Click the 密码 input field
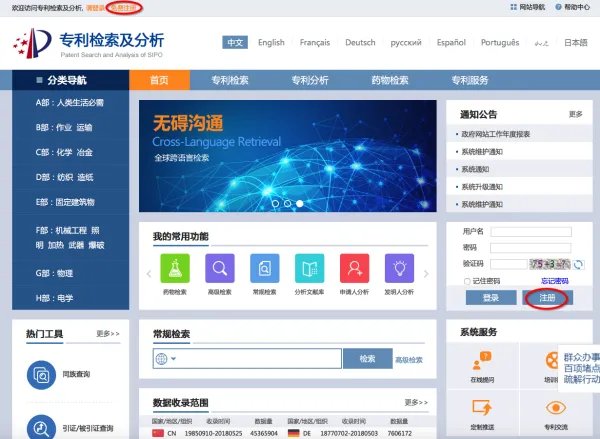 531,248
